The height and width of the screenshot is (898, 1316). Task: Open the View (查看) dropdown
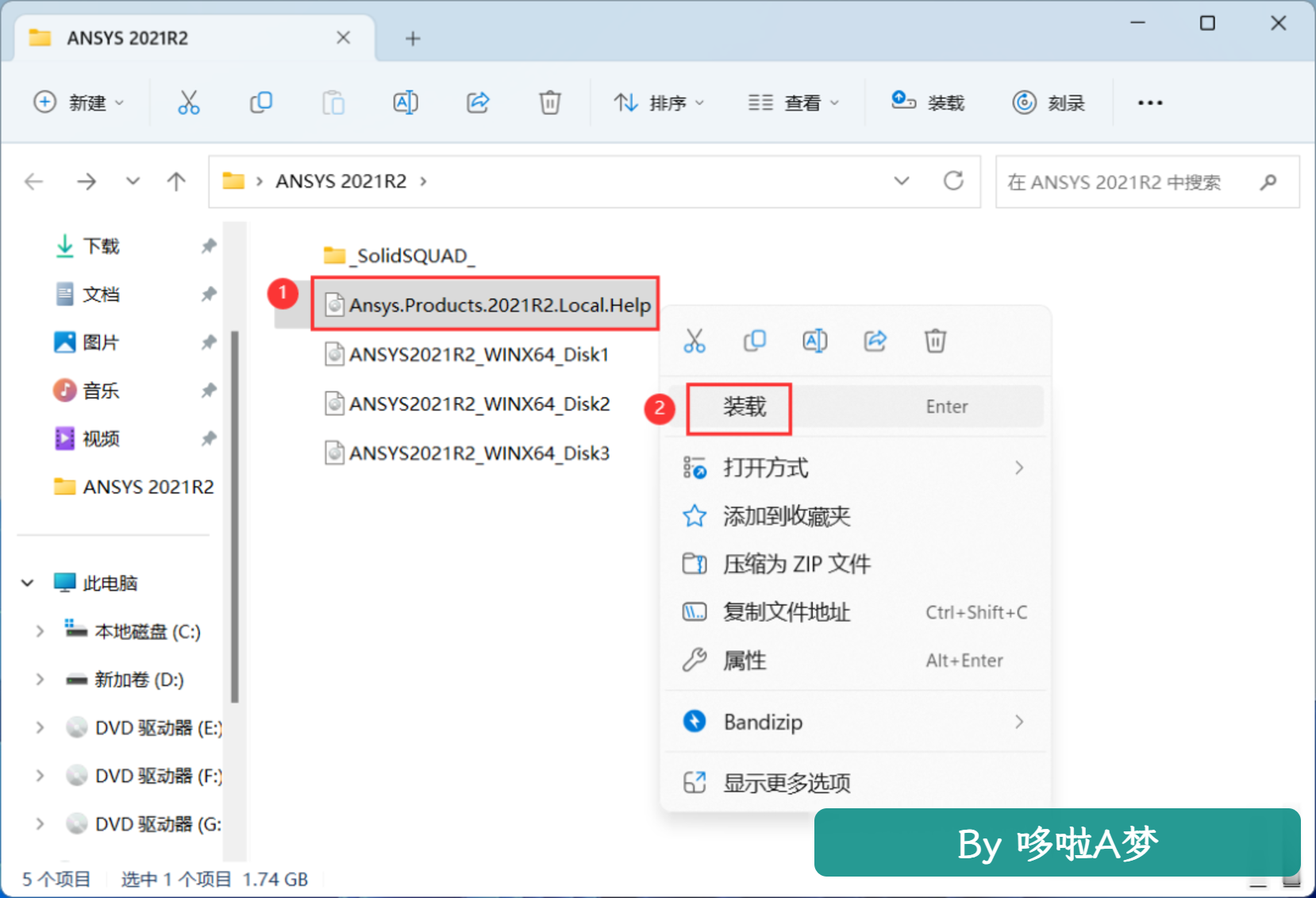[794, 102]
